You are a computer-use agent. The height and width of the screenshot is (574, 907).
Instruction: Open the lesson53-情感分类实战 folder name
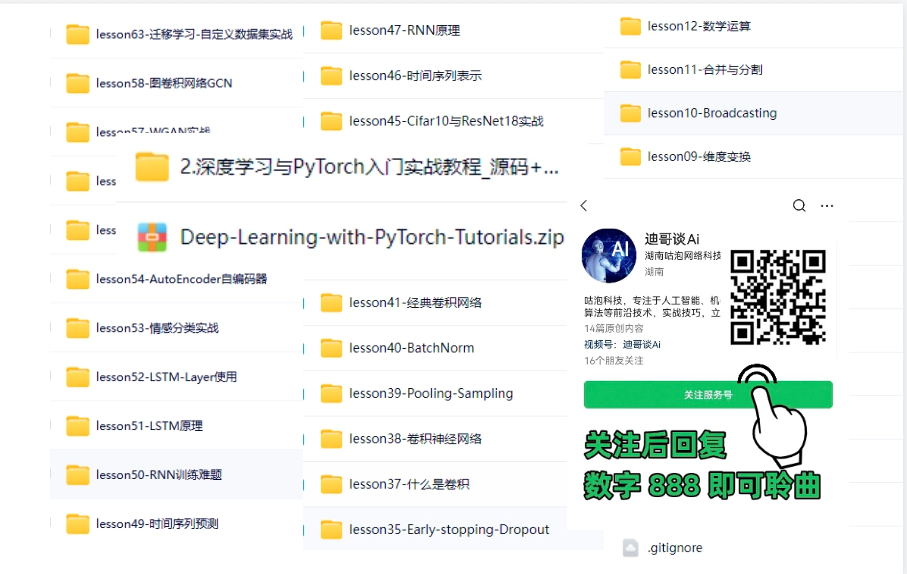(x=157, y=328)
